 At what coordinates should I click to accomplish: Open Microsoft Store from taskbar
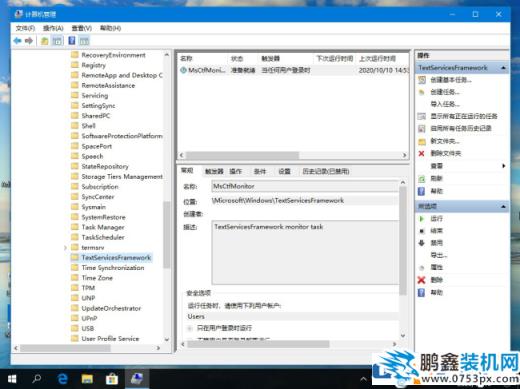click(112, 379)
